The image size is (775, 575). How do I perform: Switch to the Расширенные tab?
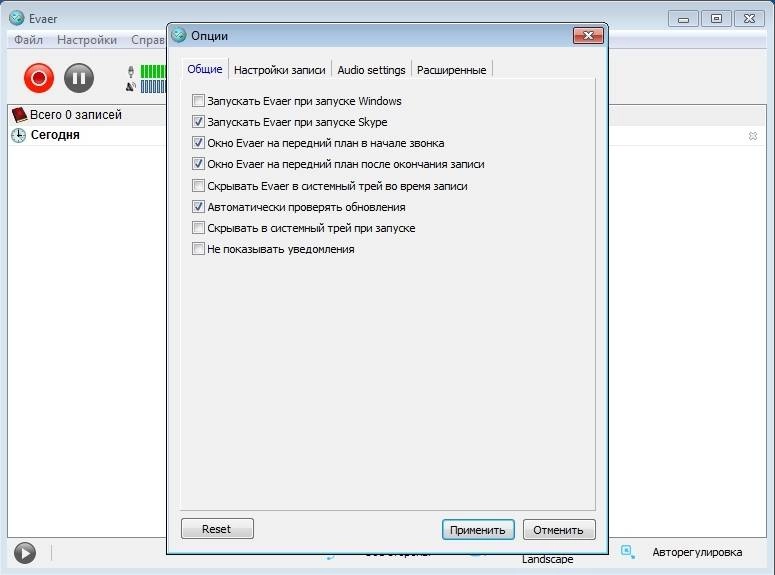tap(451, 70)
